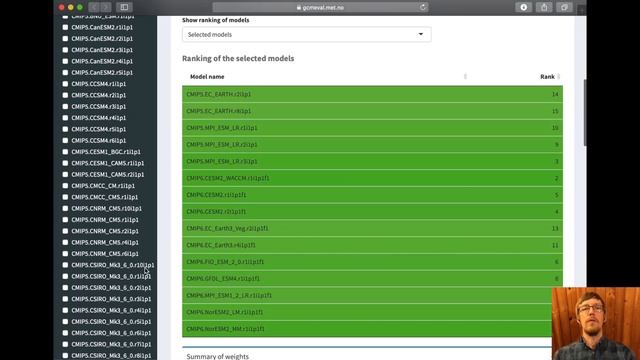Go back in Safari history
Image resolution: width=640 pixels, height=360 pixels.
click(95, 7)
